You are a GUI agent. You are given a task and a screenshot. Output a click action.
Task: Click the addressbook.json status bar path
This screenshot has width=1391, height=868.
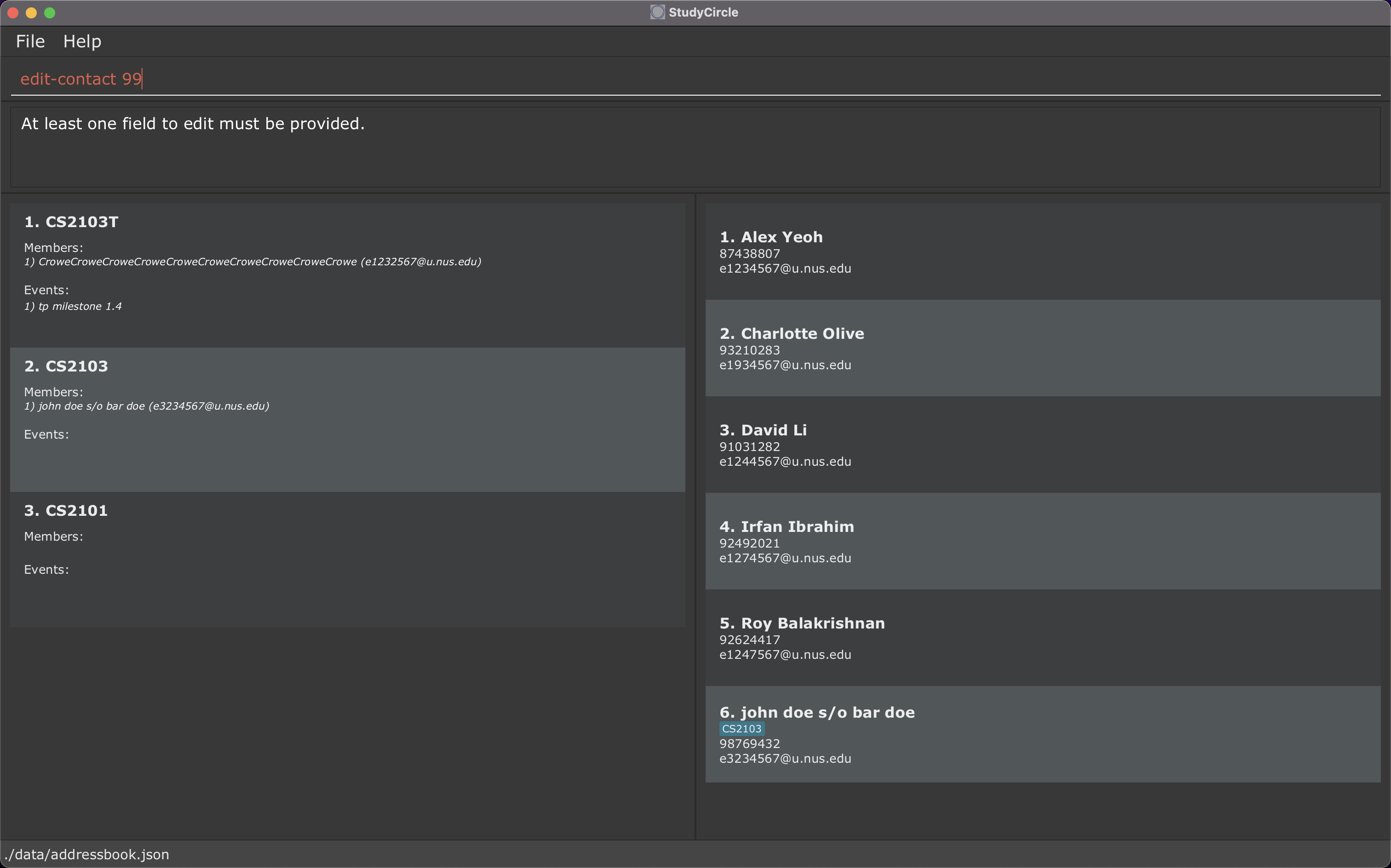pos(87,854)
